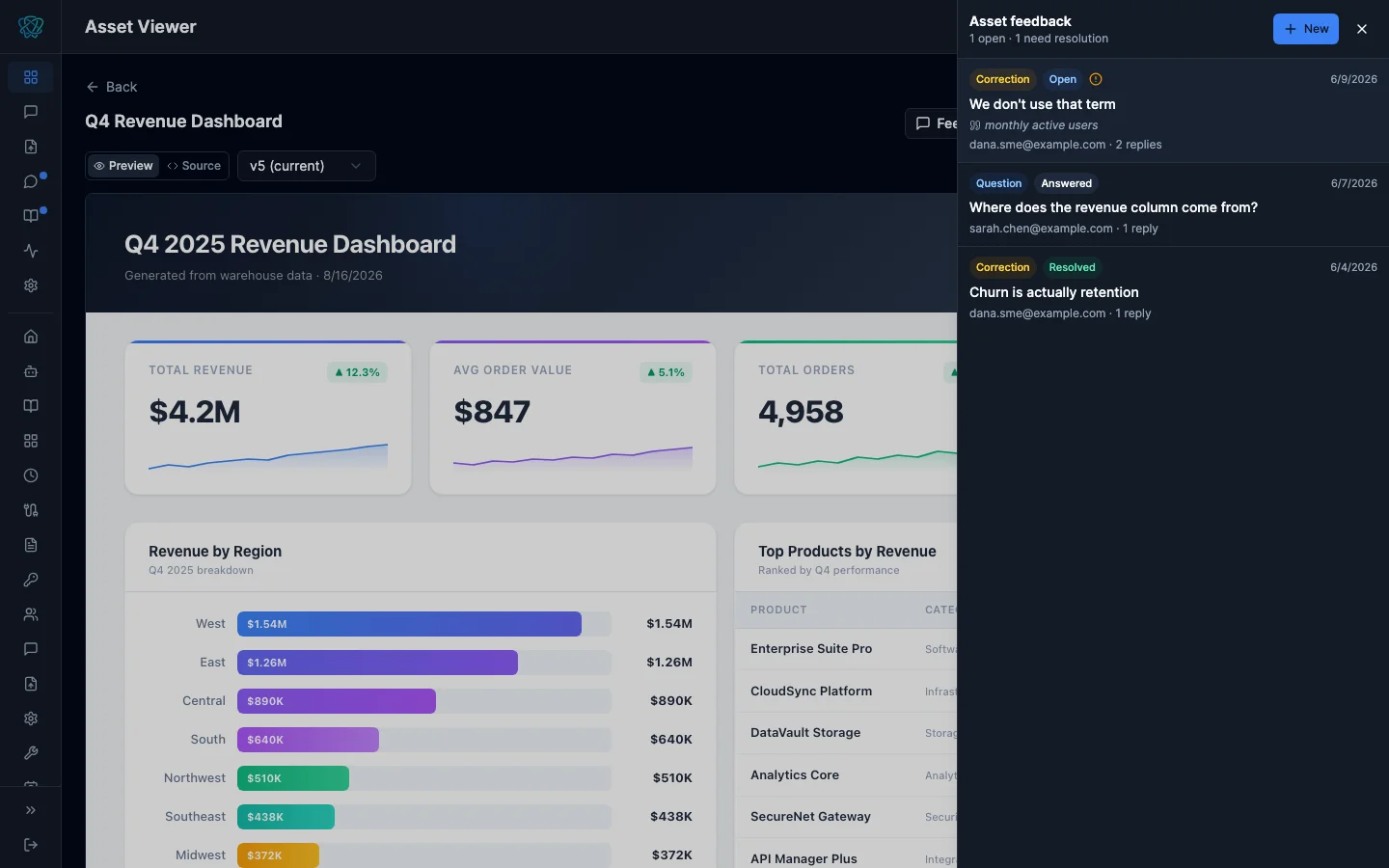Open the file upload icon below the users icon
Image resolution: width=1389 pixels, height=868 pixels.
31,684
